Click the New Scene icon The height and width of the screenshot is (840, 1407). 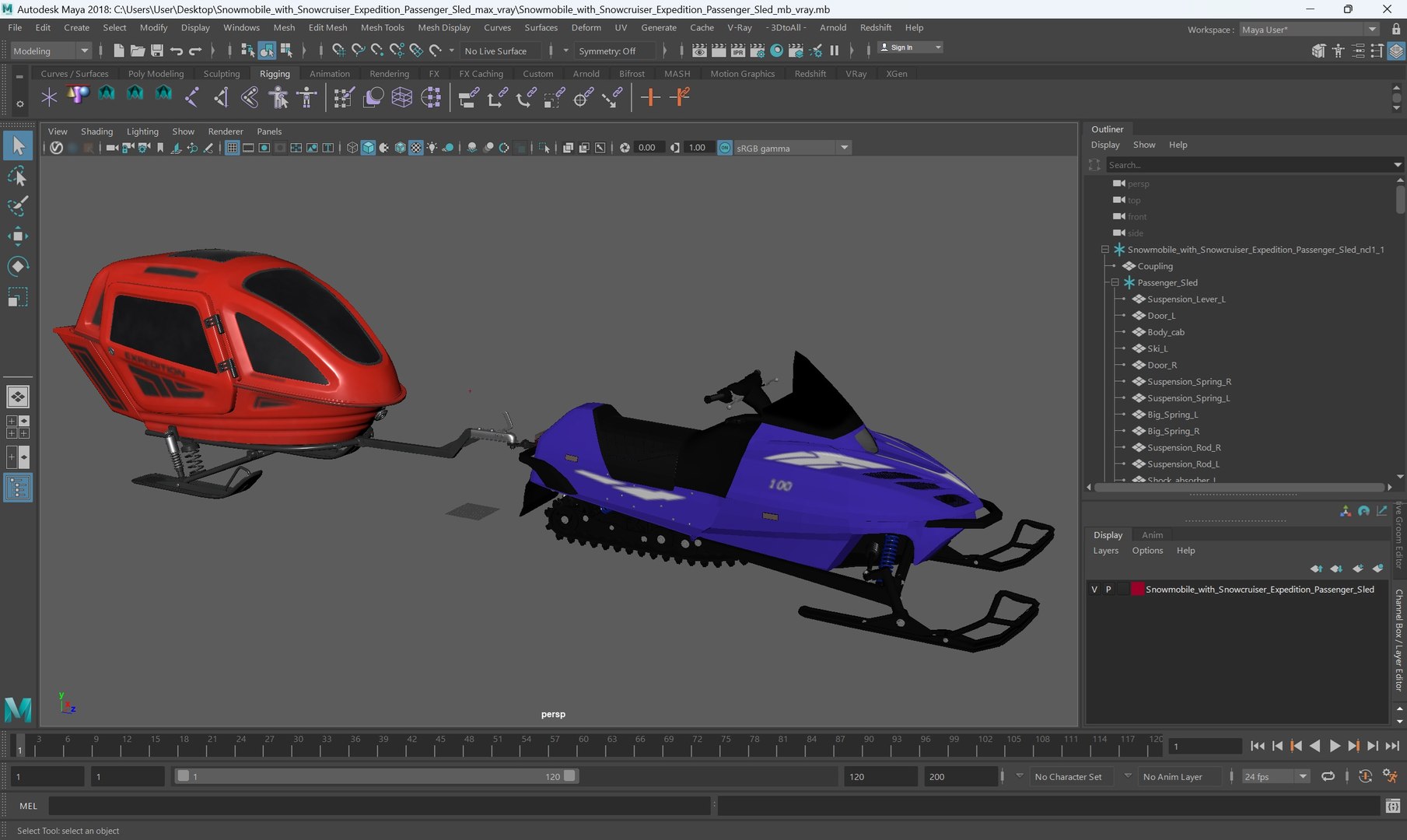[x=118, y=51]
